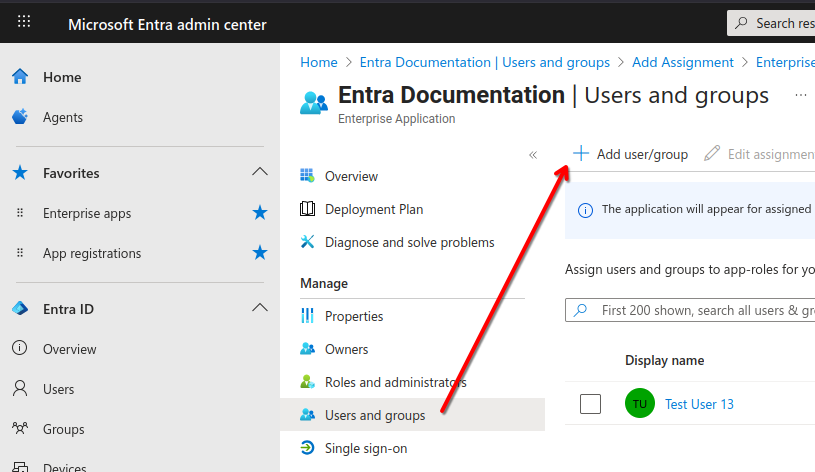Screen dimensions: 815x472
Task: Click the Edit assignment button
Action: [759, 154]
